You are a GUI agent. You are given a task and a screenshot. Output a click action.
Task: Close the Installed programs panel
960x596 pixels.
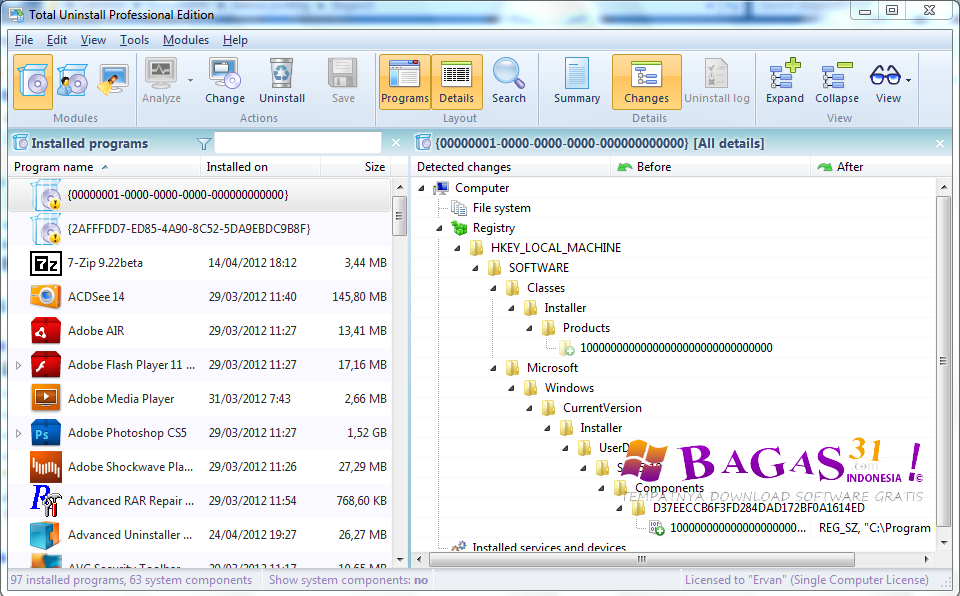[396, 143]
